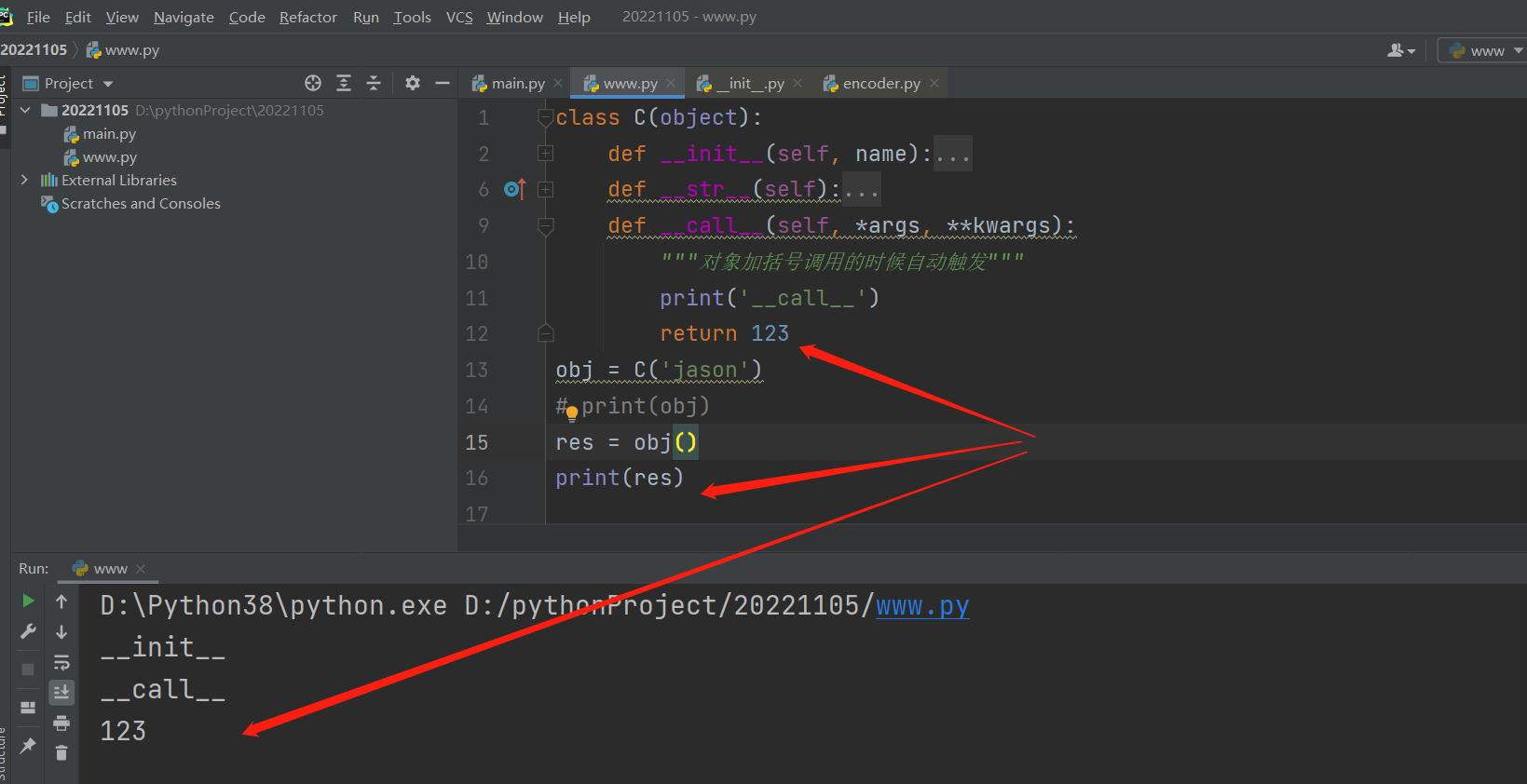Screen dimensions: 1527x784
Task: Expand folded __init__ method on line 2
Action: tap(546, 154)
